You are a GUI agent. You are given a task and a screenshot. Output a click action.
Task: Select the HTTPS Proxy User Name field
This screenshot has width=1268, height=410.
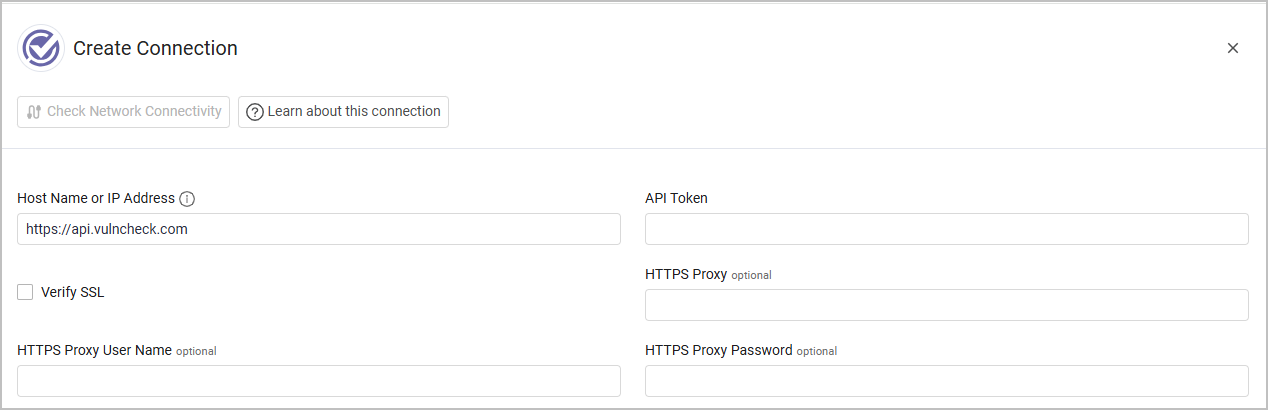(319, 381)
